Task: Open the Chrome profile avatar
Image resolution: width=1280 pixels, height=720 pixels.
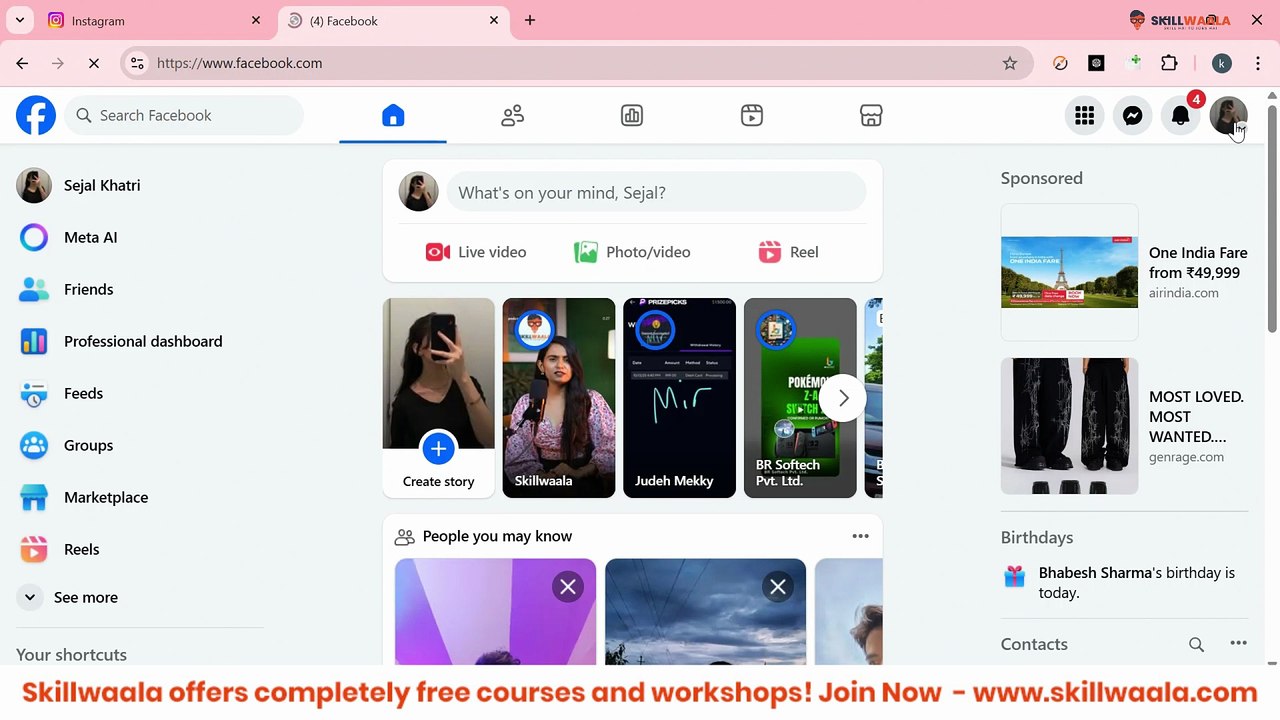Action: (x=1221, y=63)
